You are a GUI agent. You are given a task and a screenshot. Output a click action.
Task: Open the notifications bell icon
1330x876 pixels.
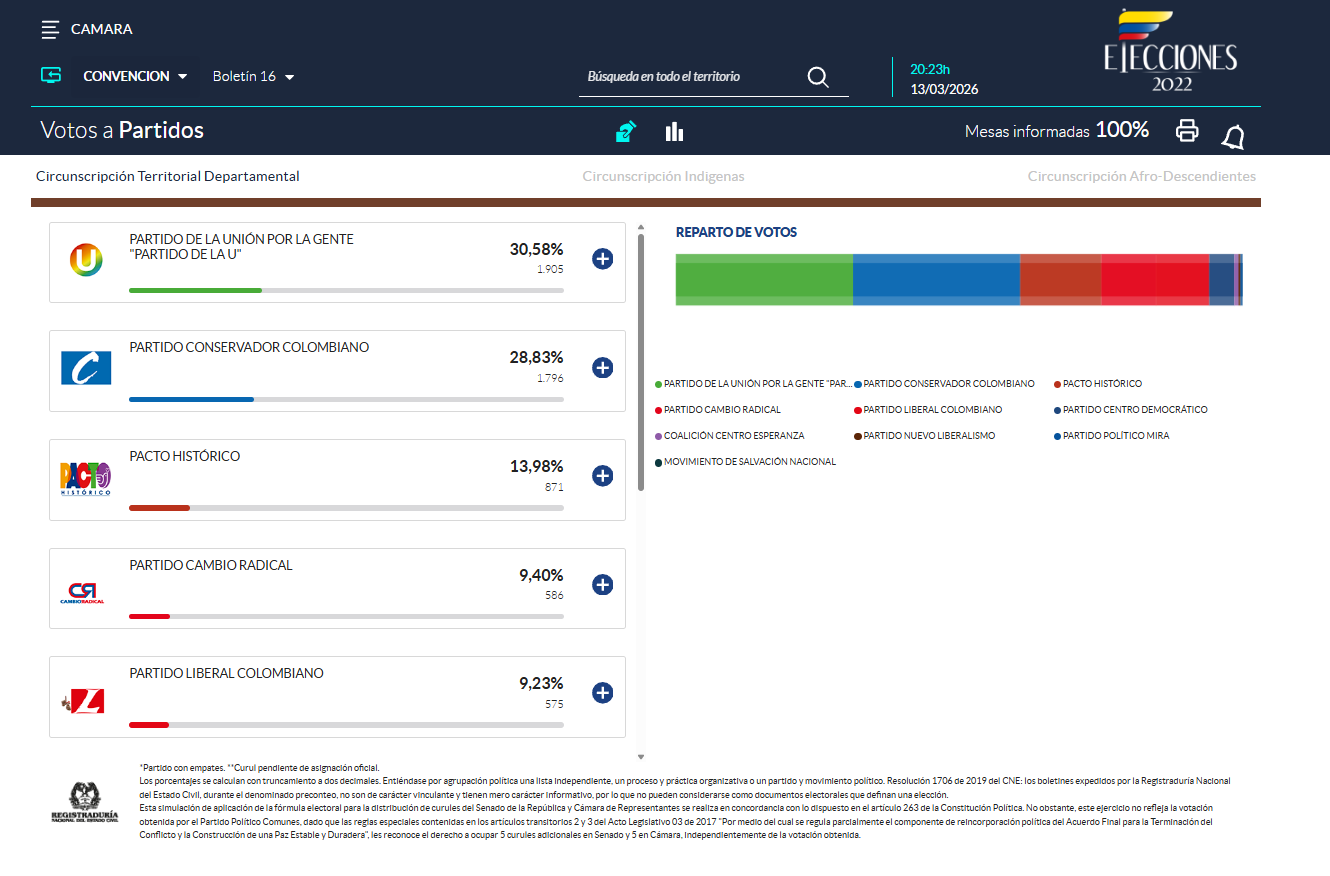pyautogui.click(x=1233, y=137)
